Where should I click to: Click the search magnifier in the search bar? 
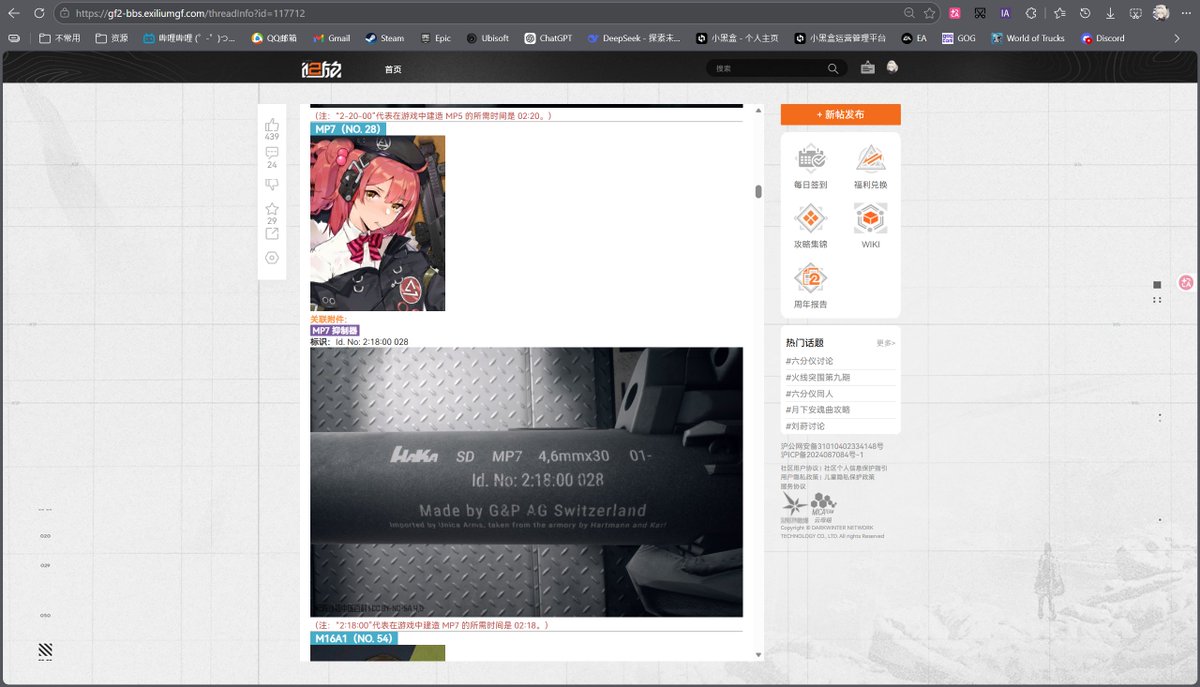[833, 68]
